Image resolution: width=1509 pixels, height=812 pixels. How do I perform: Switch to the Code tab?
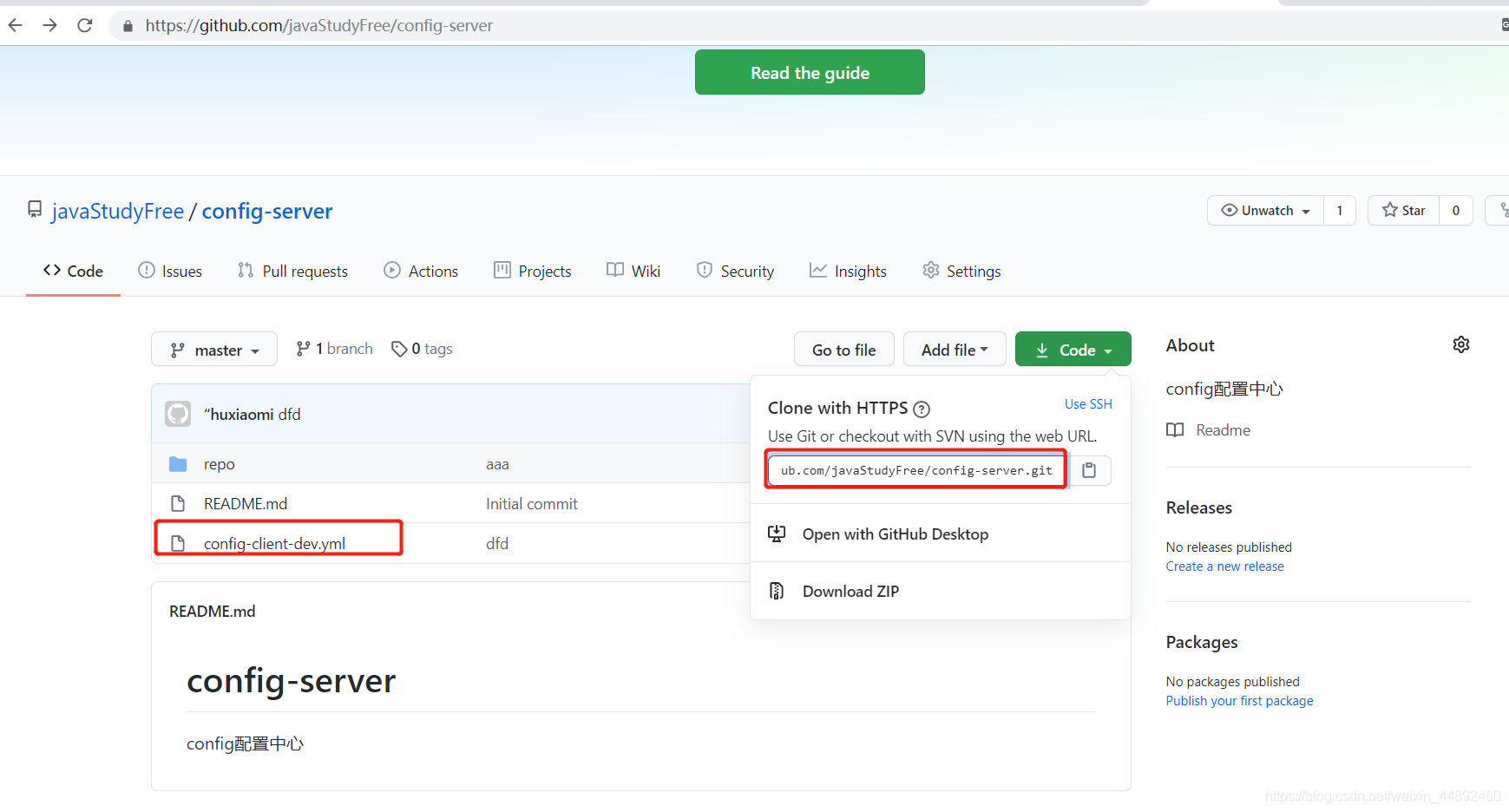pos(73,271)
